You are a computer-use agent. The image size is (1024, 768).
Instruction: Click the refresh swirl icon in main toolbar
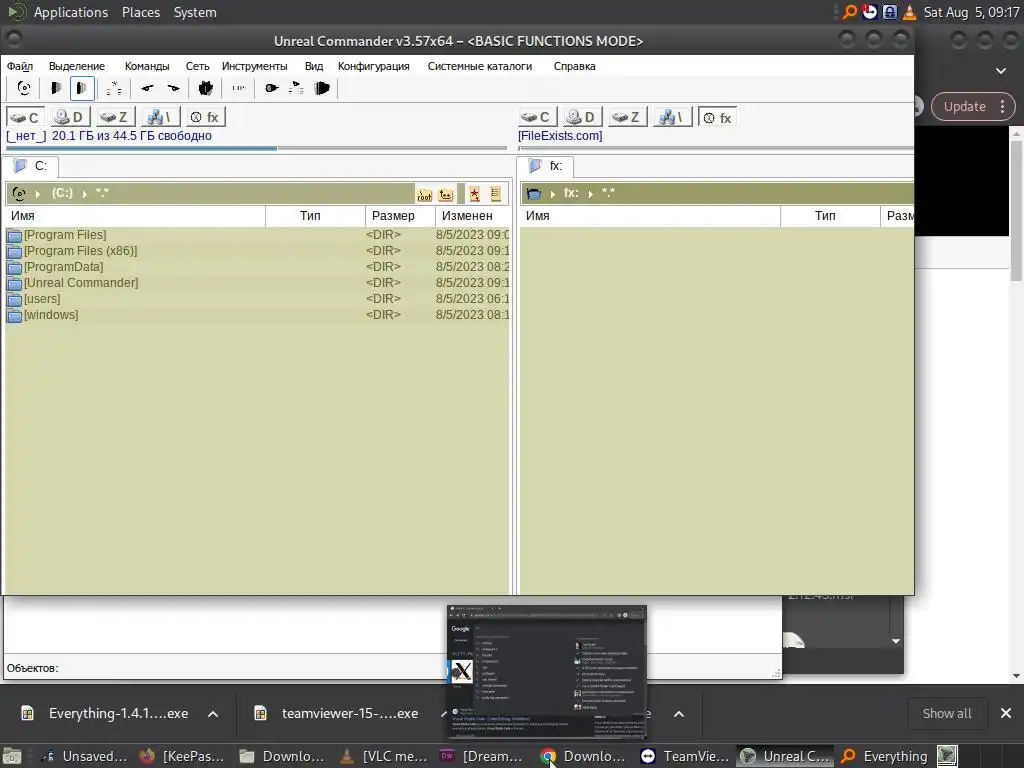[x=24, y=88]
